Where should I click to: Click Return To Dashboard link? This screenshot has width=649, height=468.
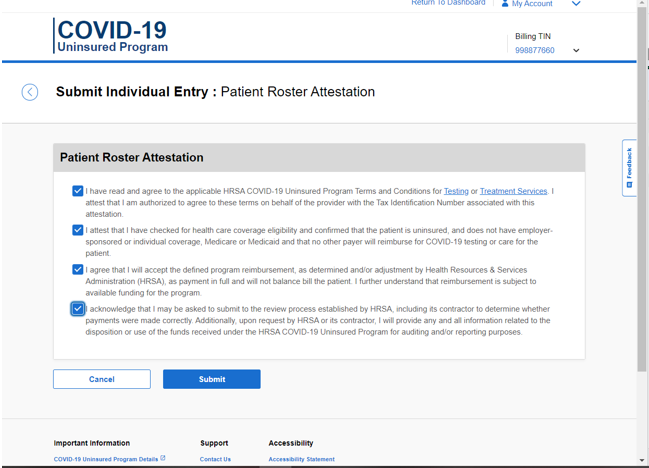pos(448,3)
